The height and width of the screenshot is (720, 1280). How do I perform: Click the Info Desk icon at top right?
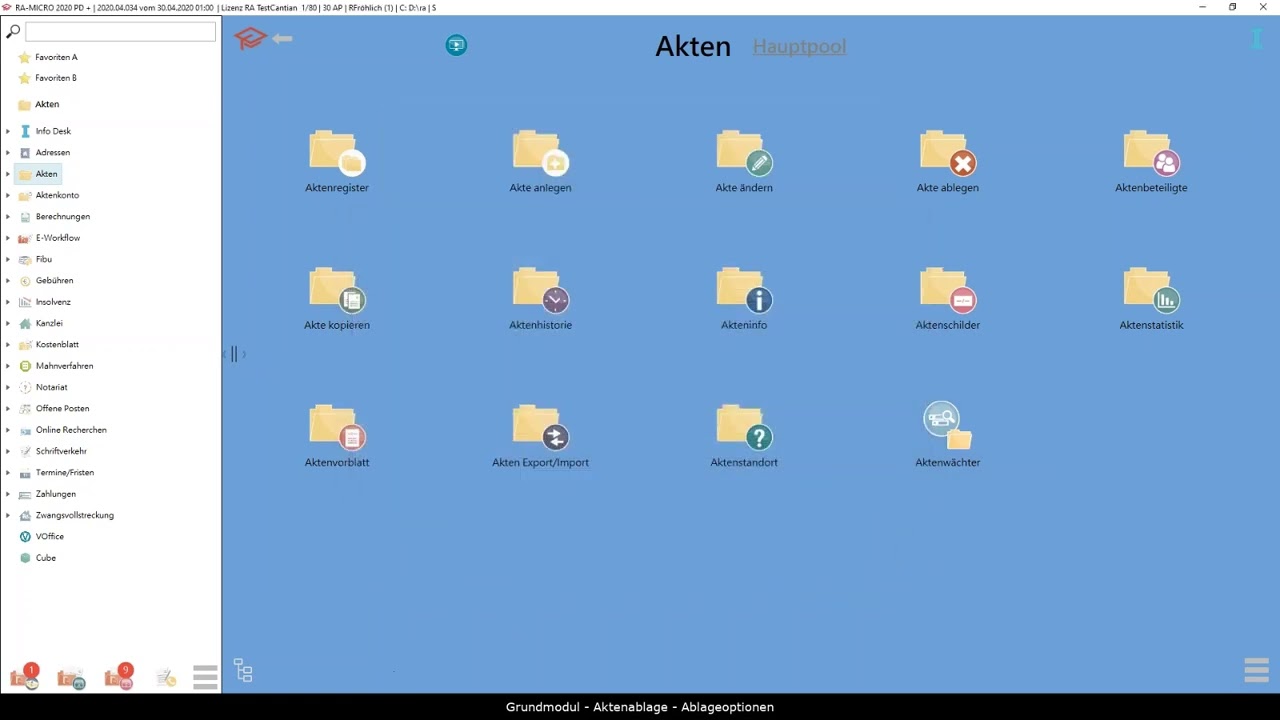(1257, 39)
